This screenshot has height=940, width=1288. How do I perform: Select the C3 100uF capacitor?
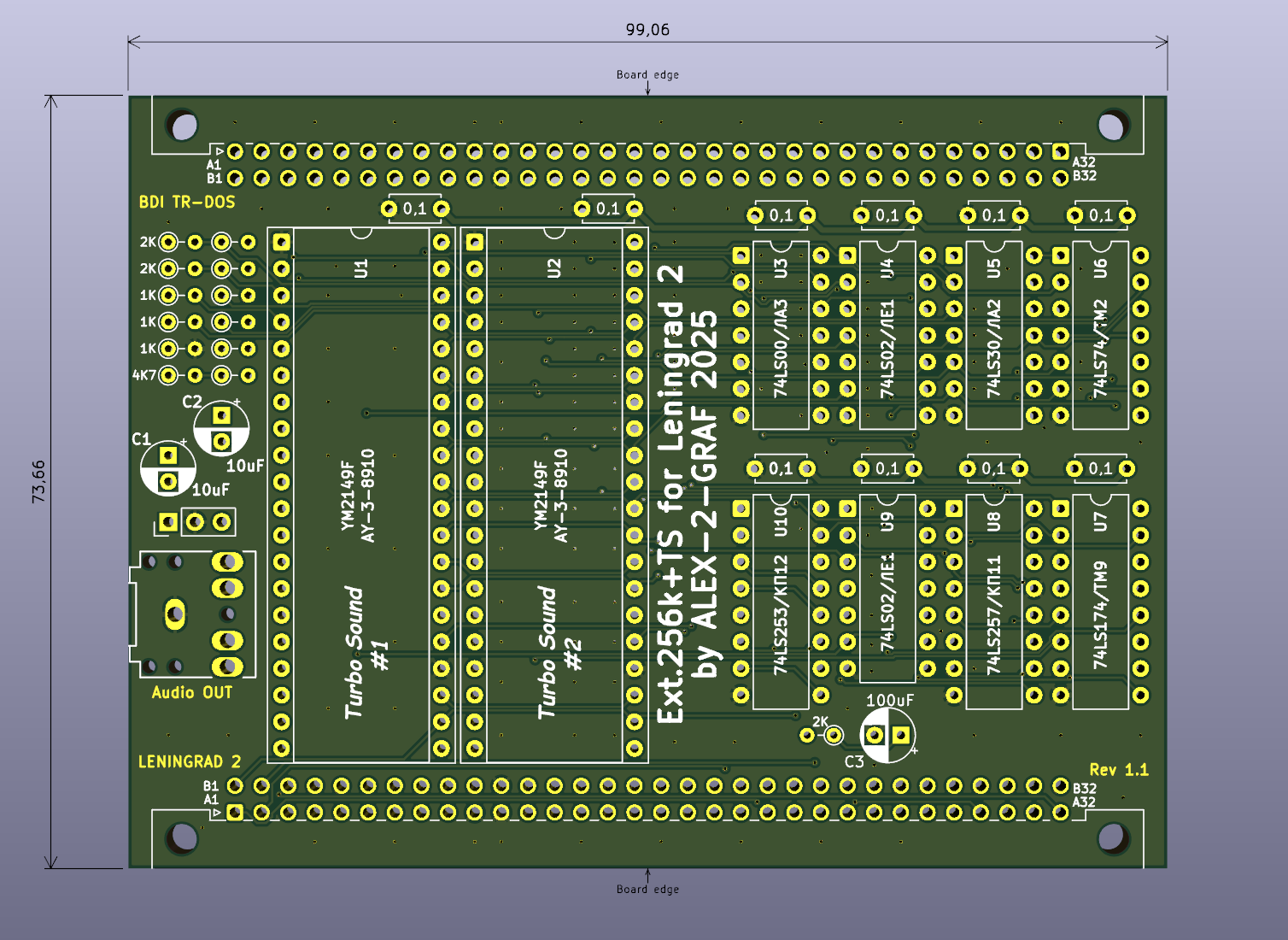coord(887,735)
